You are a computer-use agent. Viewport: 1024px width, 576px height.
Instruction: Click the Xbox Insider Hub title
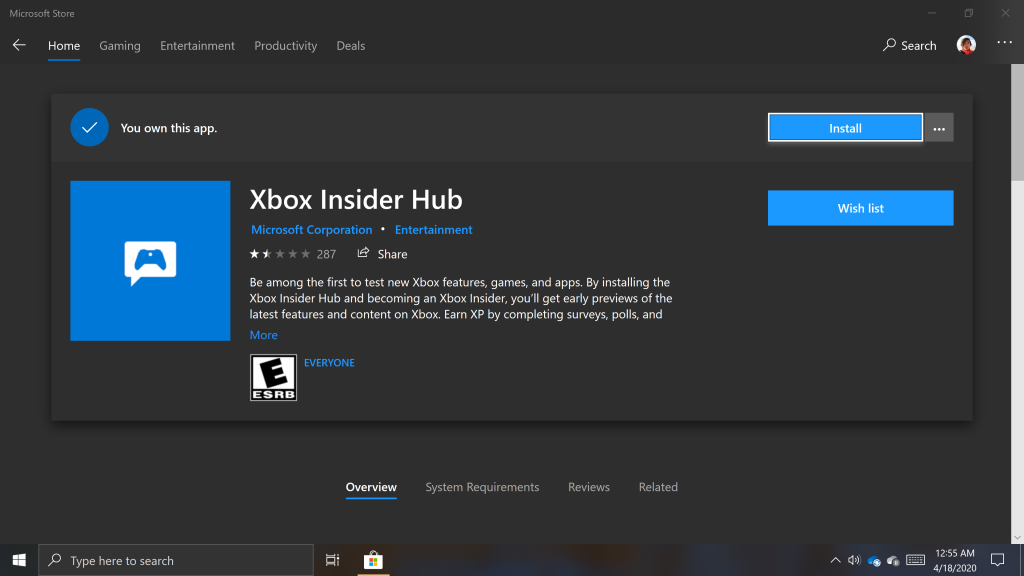[x=356, y=200]
